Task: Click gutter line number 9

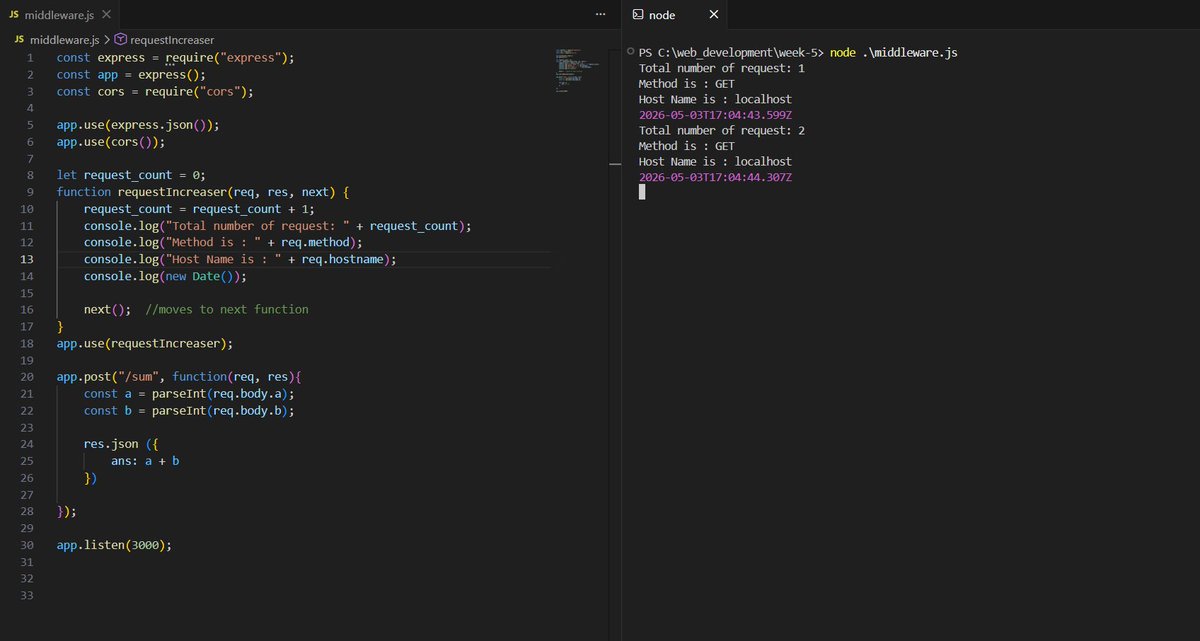Action: [30, 192]
